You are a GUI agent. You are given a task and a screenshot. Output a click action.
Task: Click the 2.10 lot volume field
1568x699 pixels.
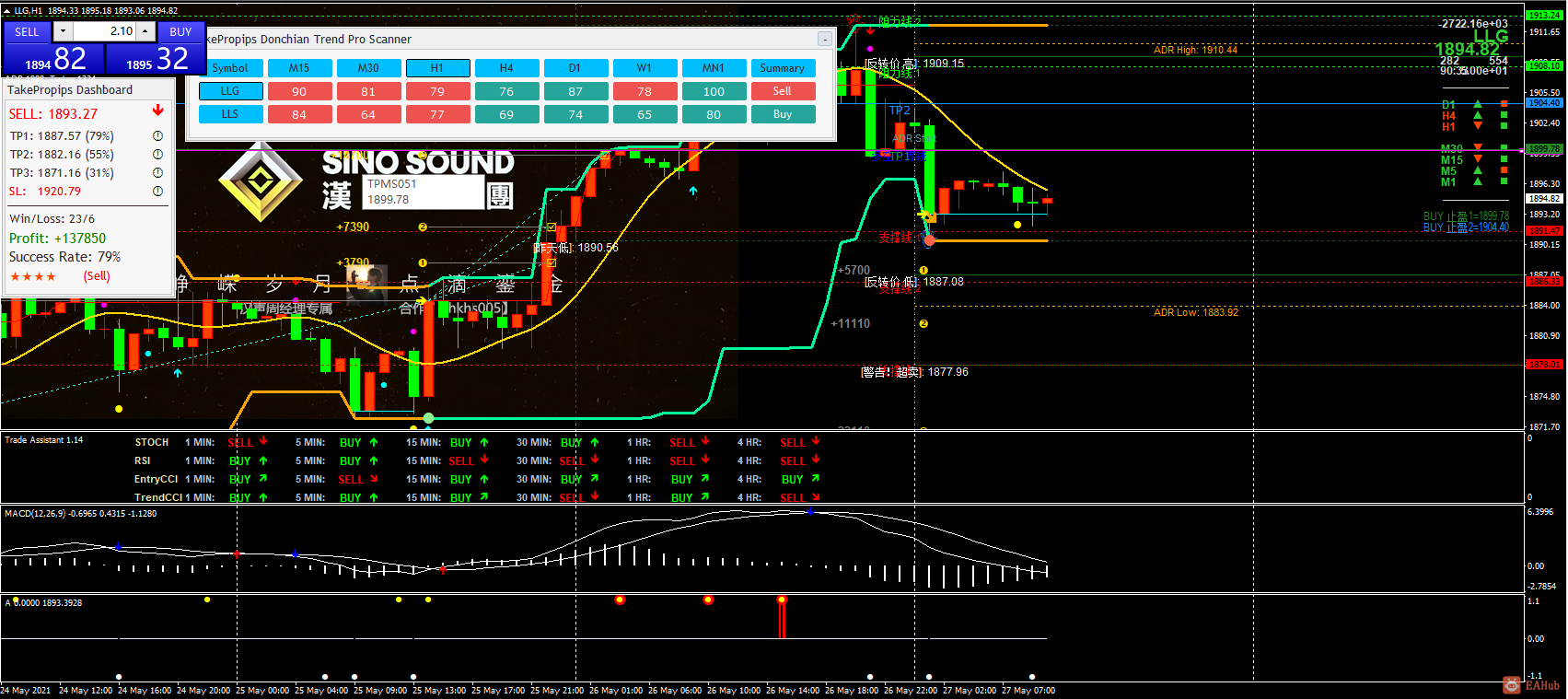coord(105,31)
